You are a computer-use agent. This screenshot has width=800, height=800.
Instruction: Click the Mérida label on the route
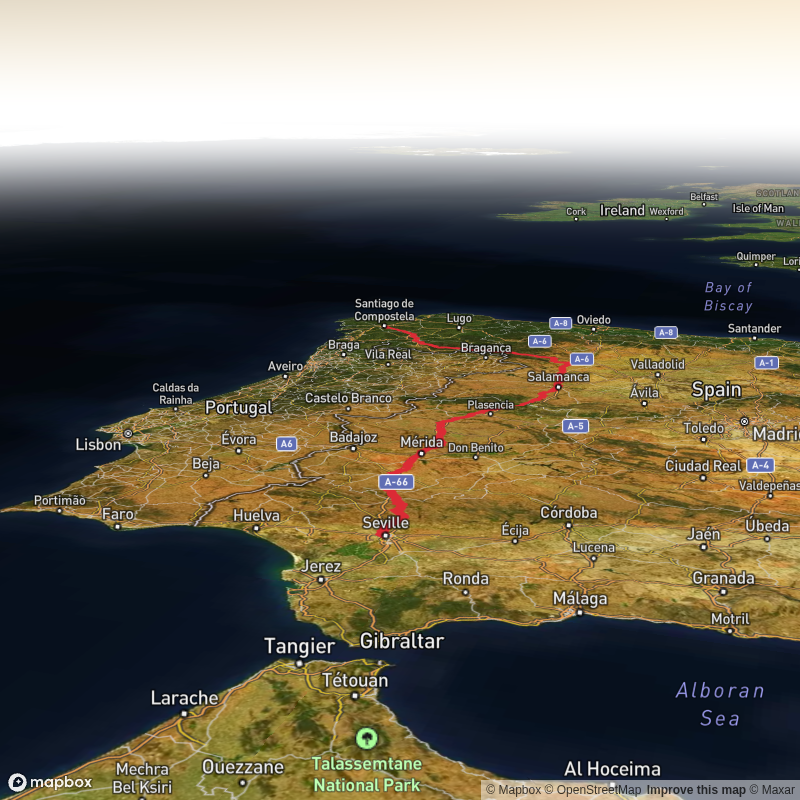[x=420, y=441]
